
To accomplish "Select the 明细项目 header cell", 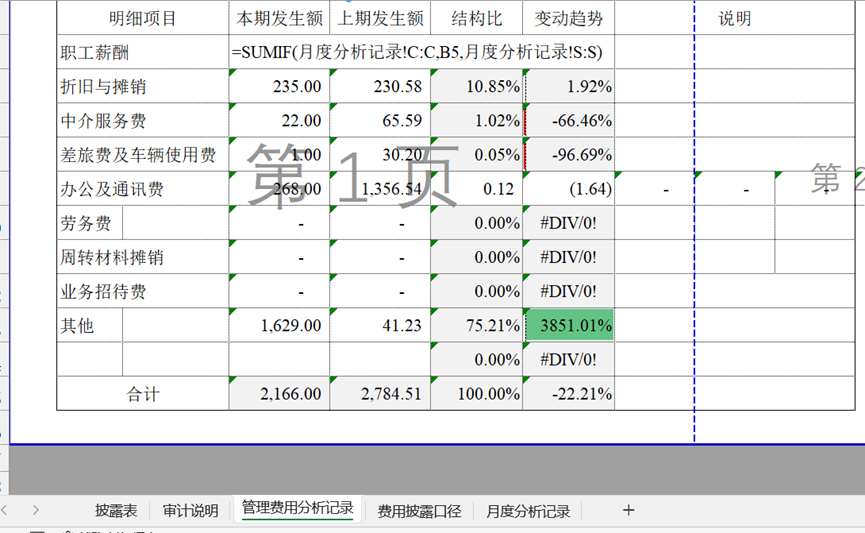I will pos(142,18).
